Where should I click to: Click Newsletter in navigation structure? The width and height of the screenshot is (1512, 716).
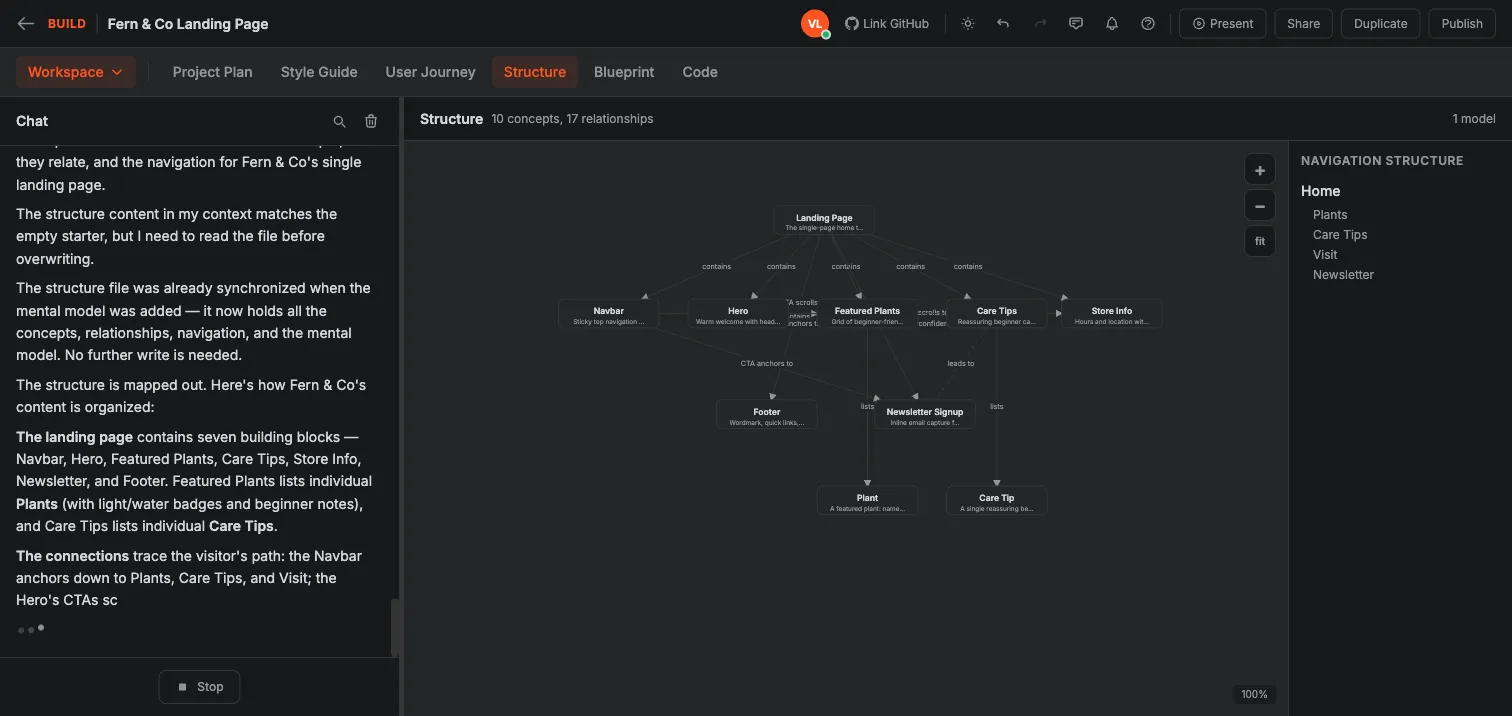tap(1343, 275)
